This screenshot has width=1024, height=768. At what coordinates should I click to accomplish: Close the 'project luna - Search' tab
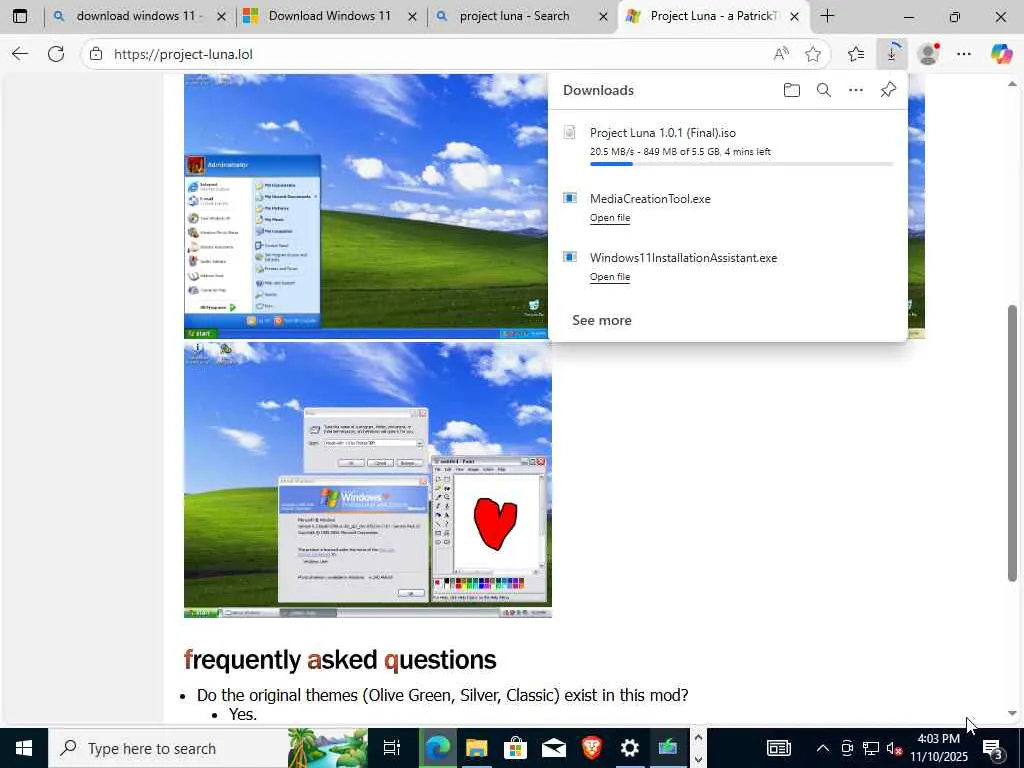[x=603, y=17]
